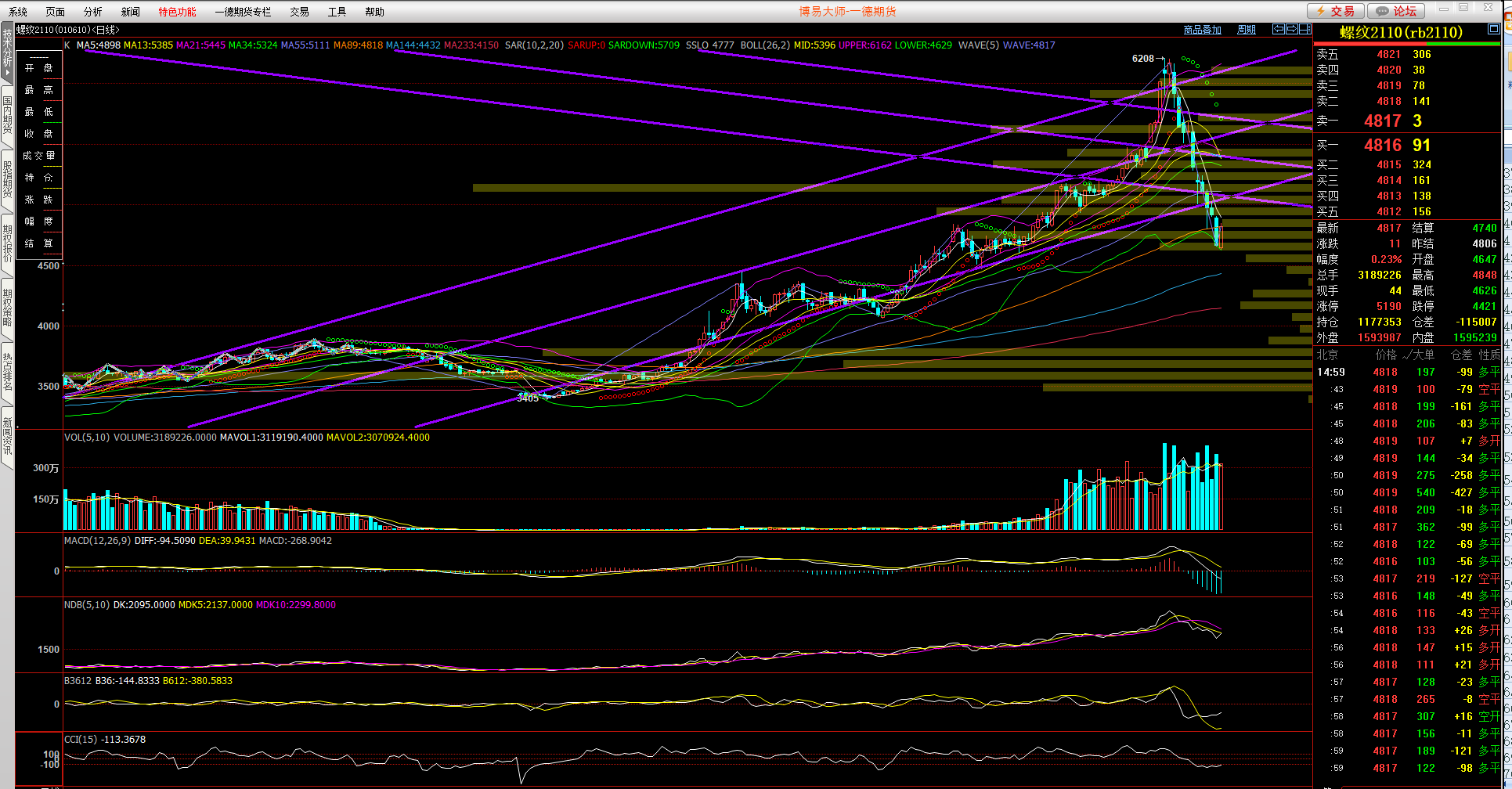Viewport: 1512px width, 789px height.
Task: Open the 论坛 forum chat button
Action: (1396, 11)
